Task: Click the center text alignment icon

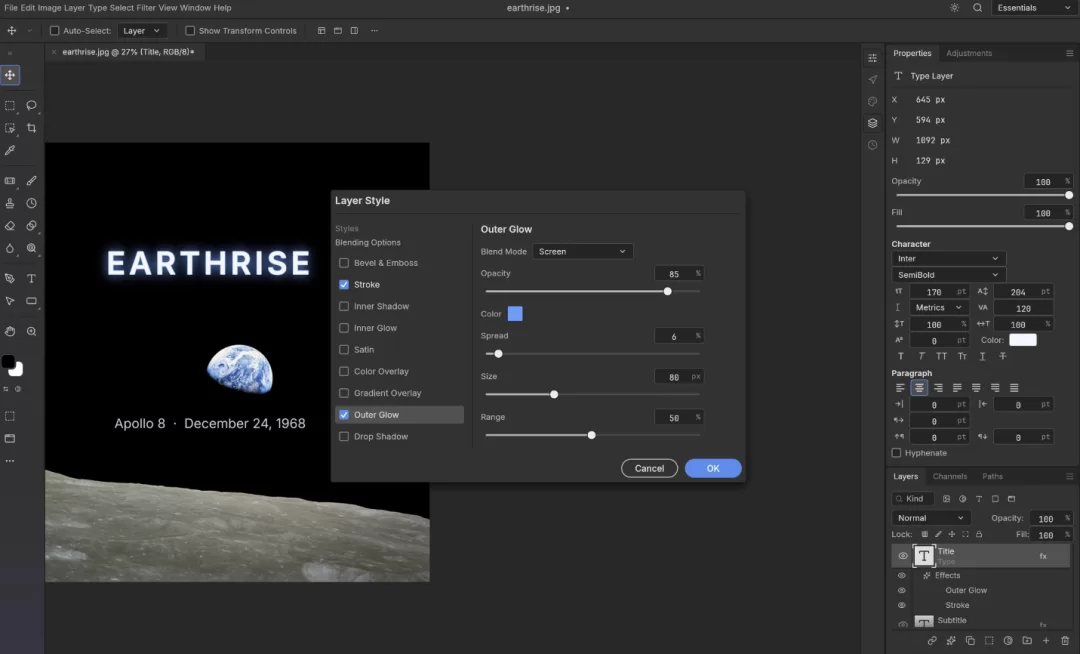Action: click(919, 388)
